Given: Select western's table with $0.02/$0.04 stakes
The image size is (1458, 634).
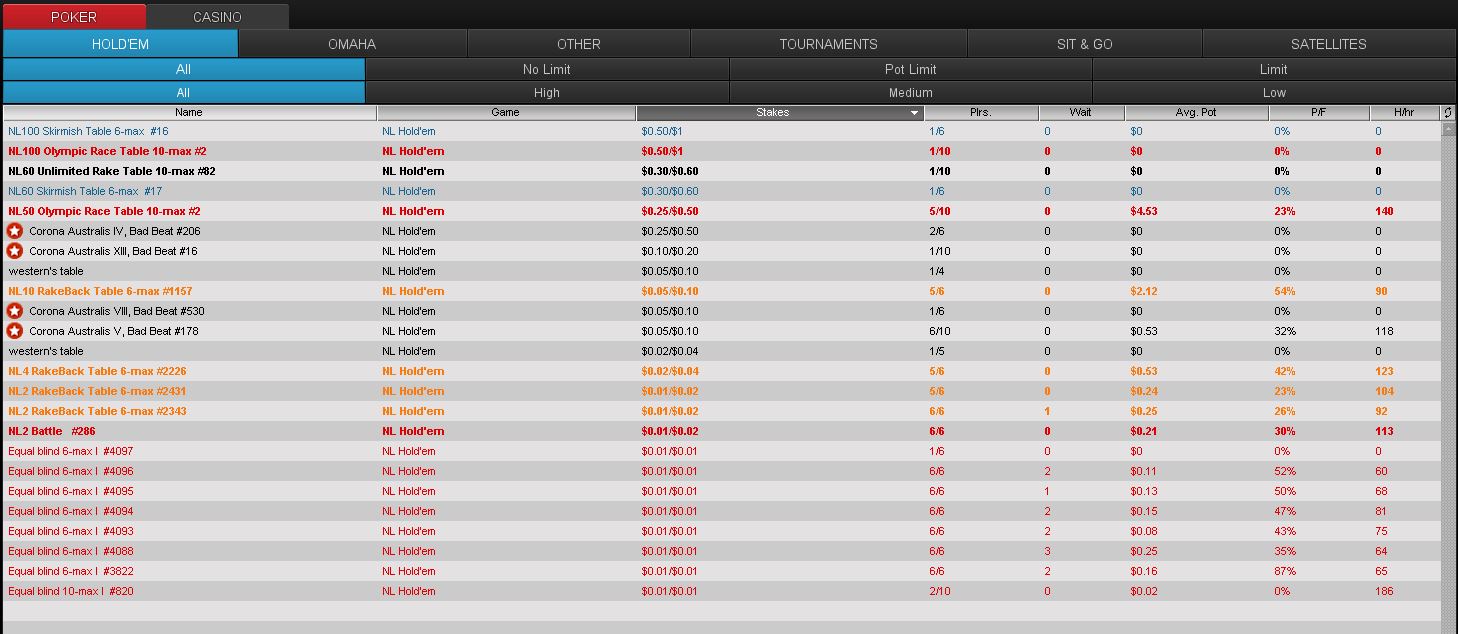Looking at the screenshot, I should (x=721, y=351).
